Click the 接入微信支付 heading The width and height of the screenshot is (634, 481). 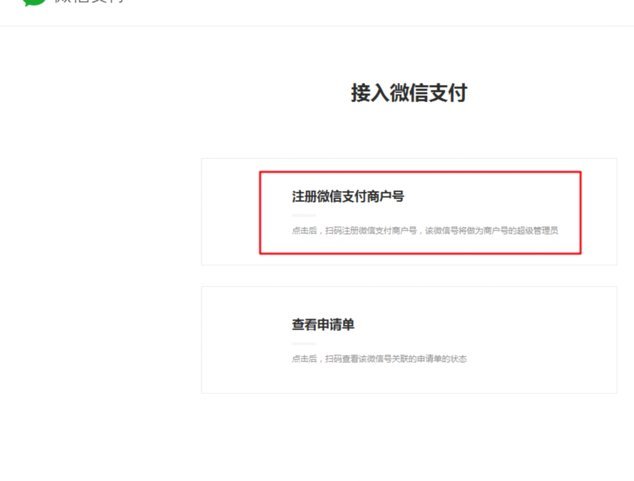click(x=409, y=93)
